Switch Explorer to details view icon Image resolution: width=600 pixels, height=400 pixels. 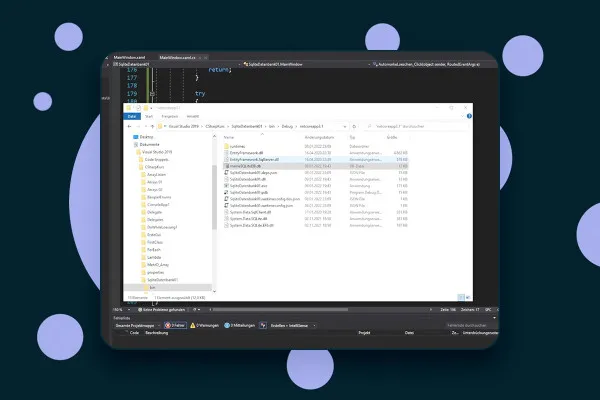point(461,297)
